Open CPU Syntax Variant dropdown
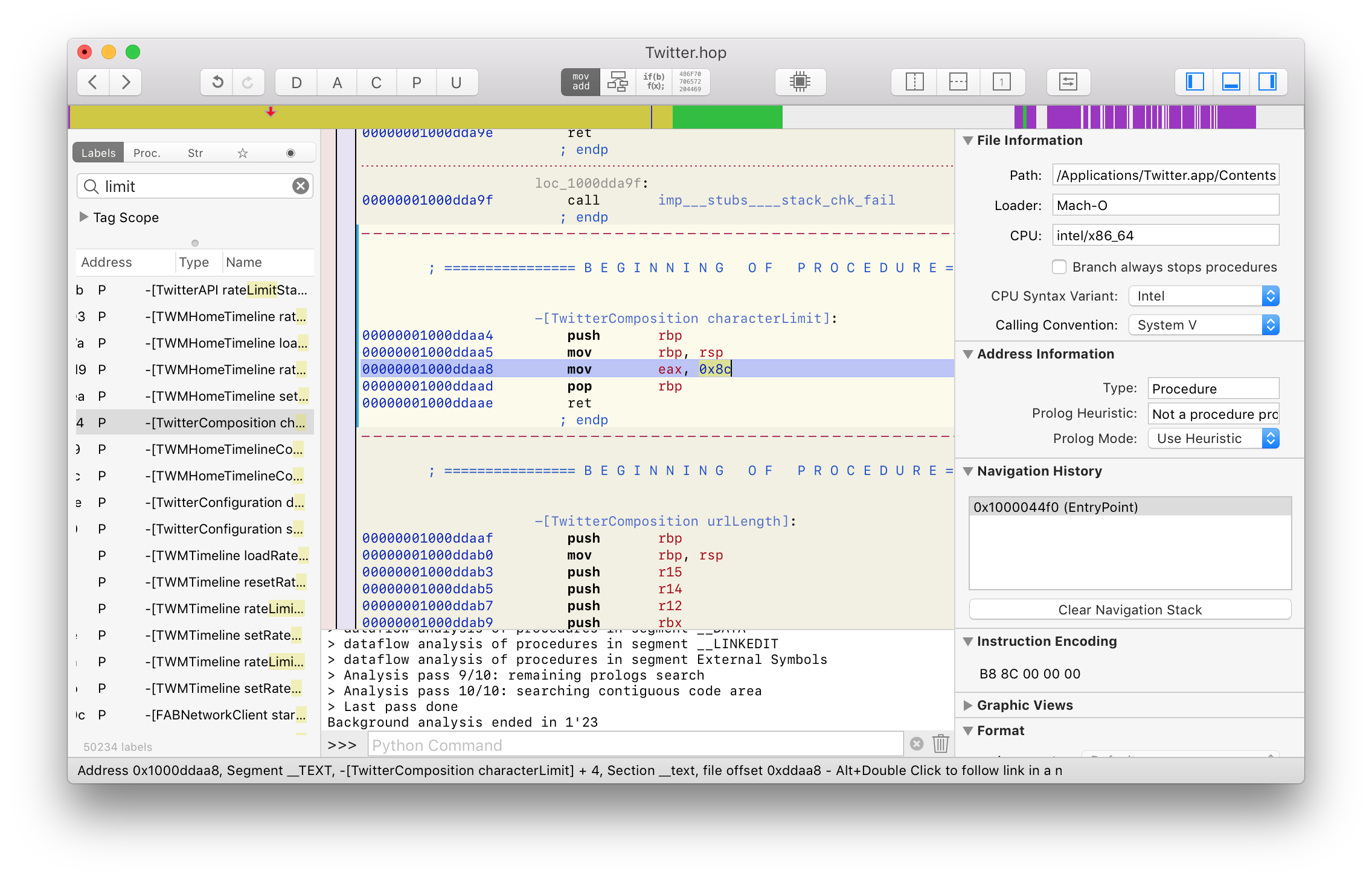Screen dimensions: 1372x880 click(1204, 296)
